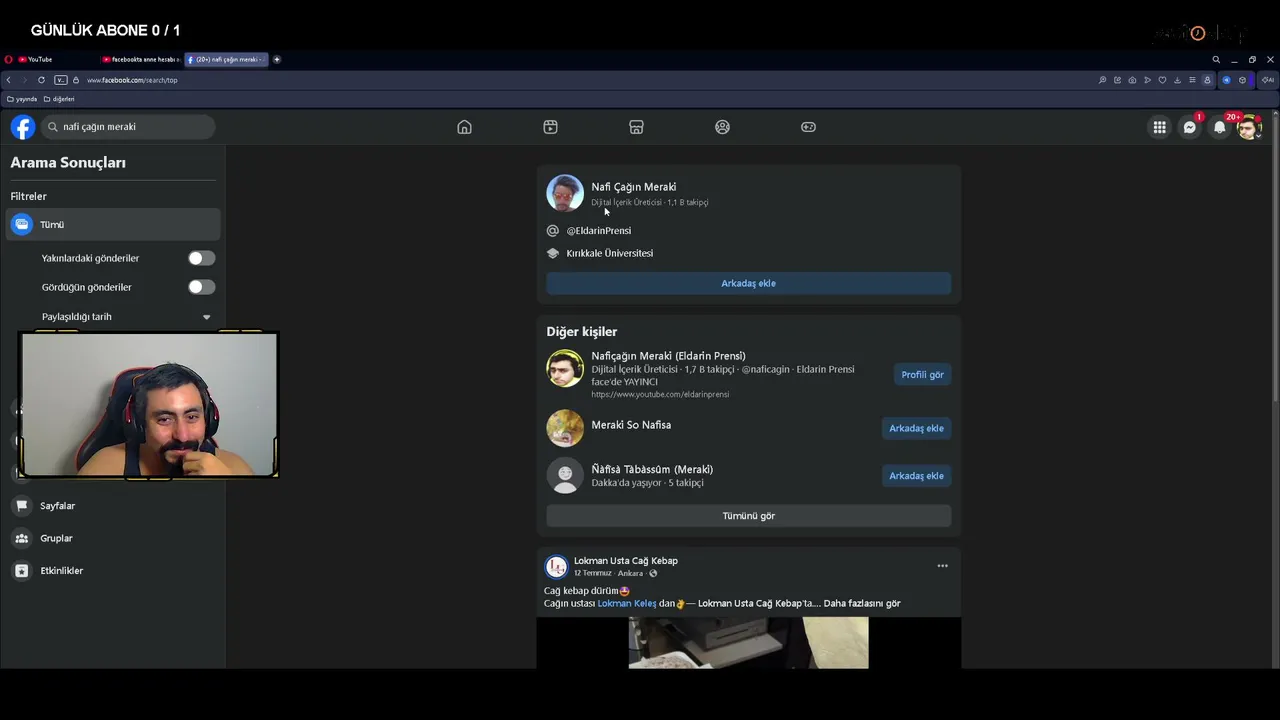Image resolution: width=1280 pixels, height=720 pixels.
Task: Open the Opera menu logo
Action: 8,59
